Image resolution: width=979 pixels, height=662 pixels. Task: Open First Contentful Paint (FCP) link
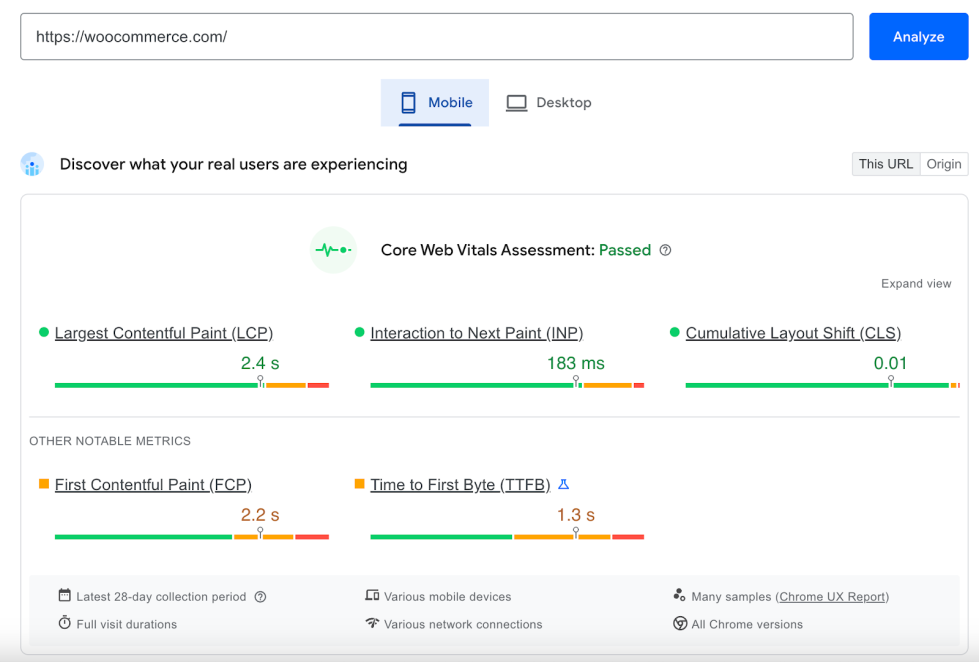point(153,485)
